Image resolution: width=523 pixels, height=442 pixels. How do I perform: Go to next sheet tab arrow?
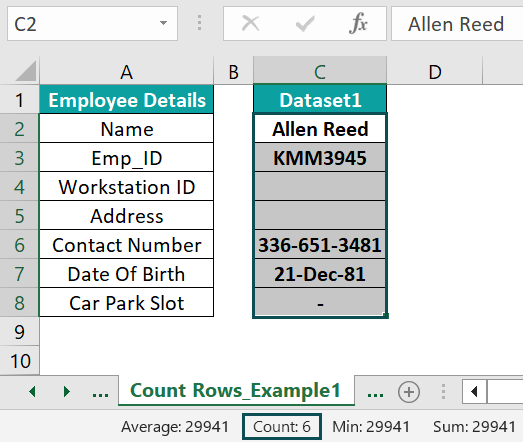pyautogui.click(x=67, y=392)
